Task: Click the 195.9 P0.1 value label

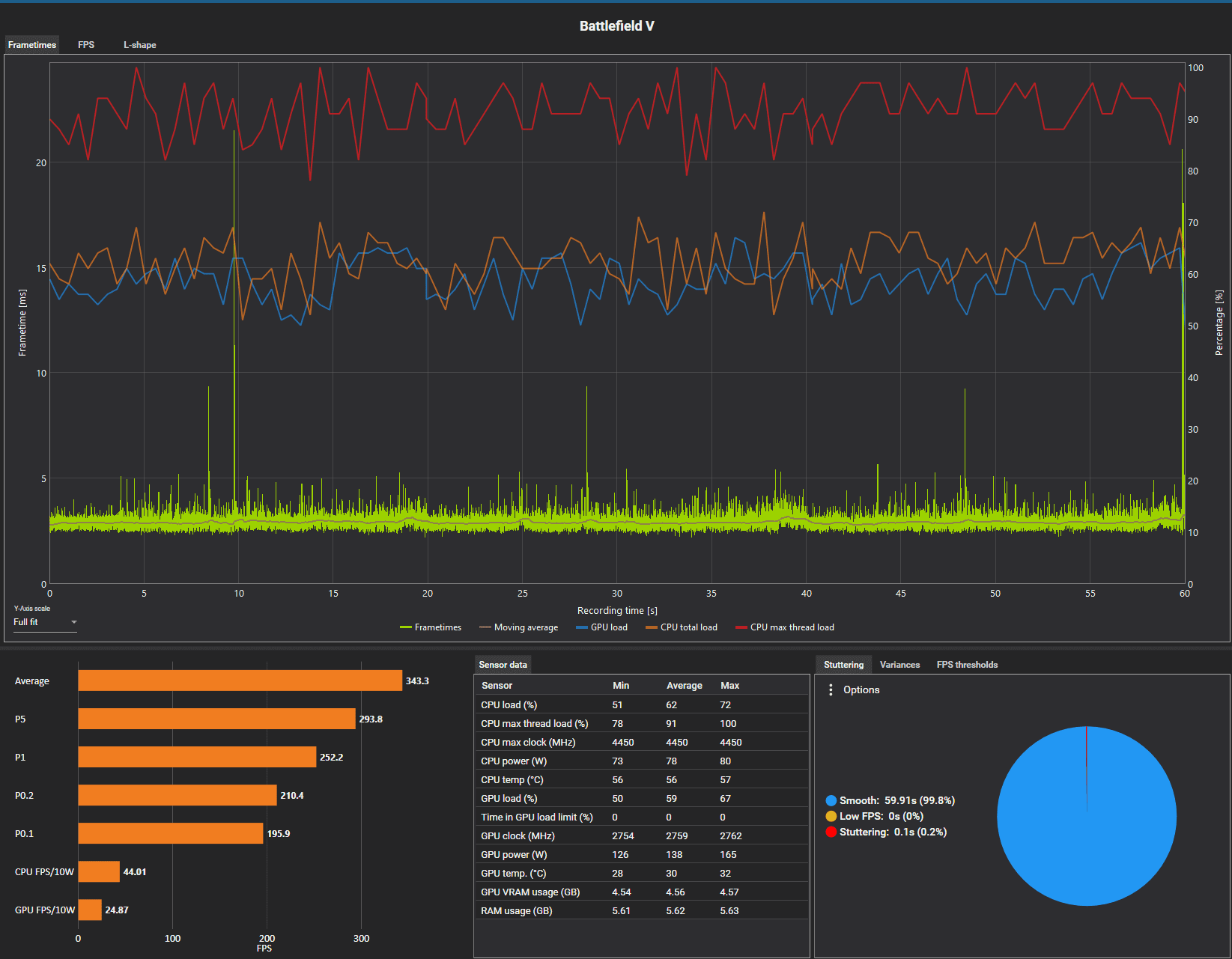Action: [x=279, y=833]
